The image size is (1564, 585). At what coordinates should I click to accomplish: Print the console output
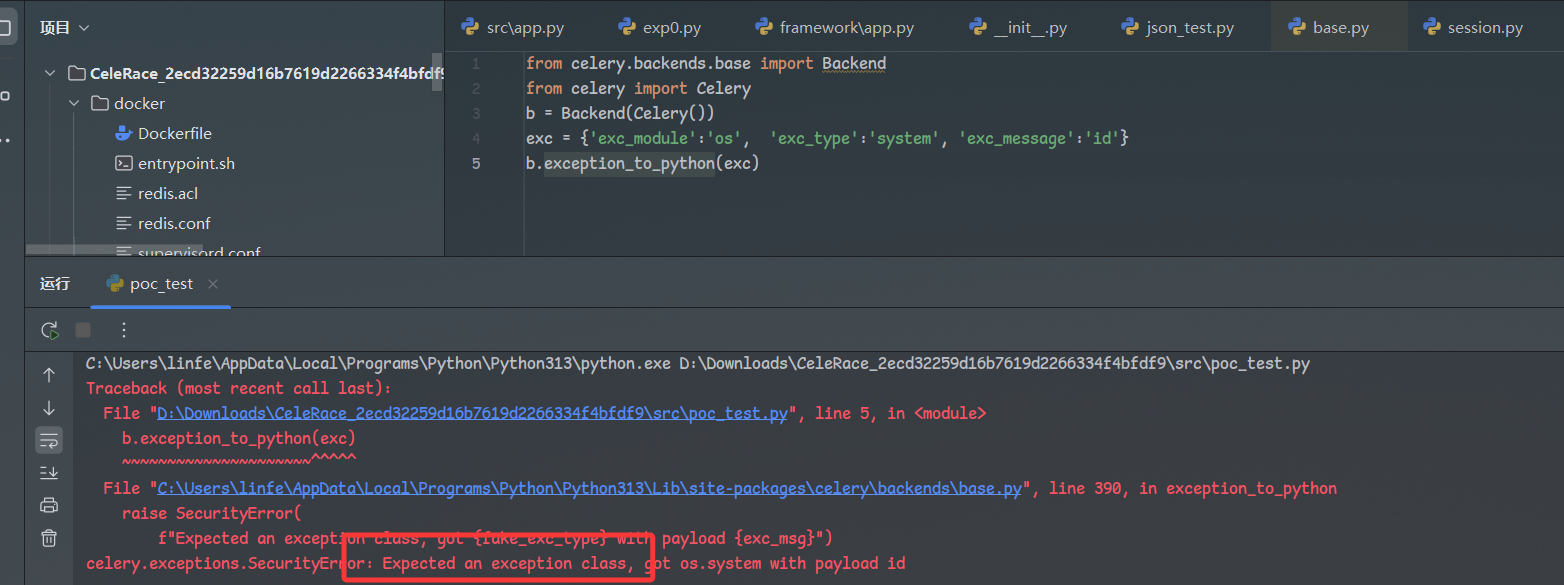49,505
